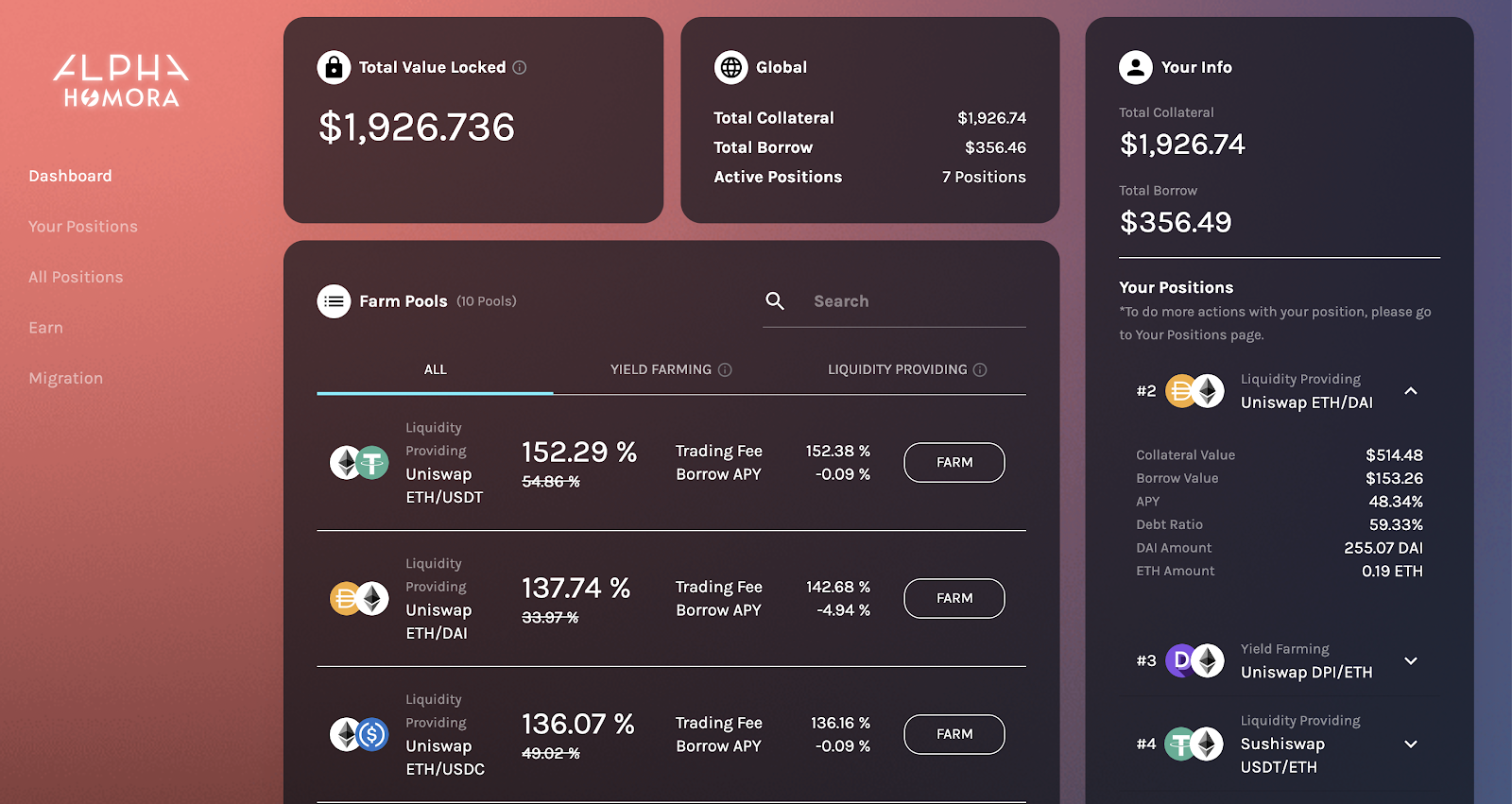
Task: Click the Sushiswap USDT/ETH position name
Action: click(x=1282, y=756)
